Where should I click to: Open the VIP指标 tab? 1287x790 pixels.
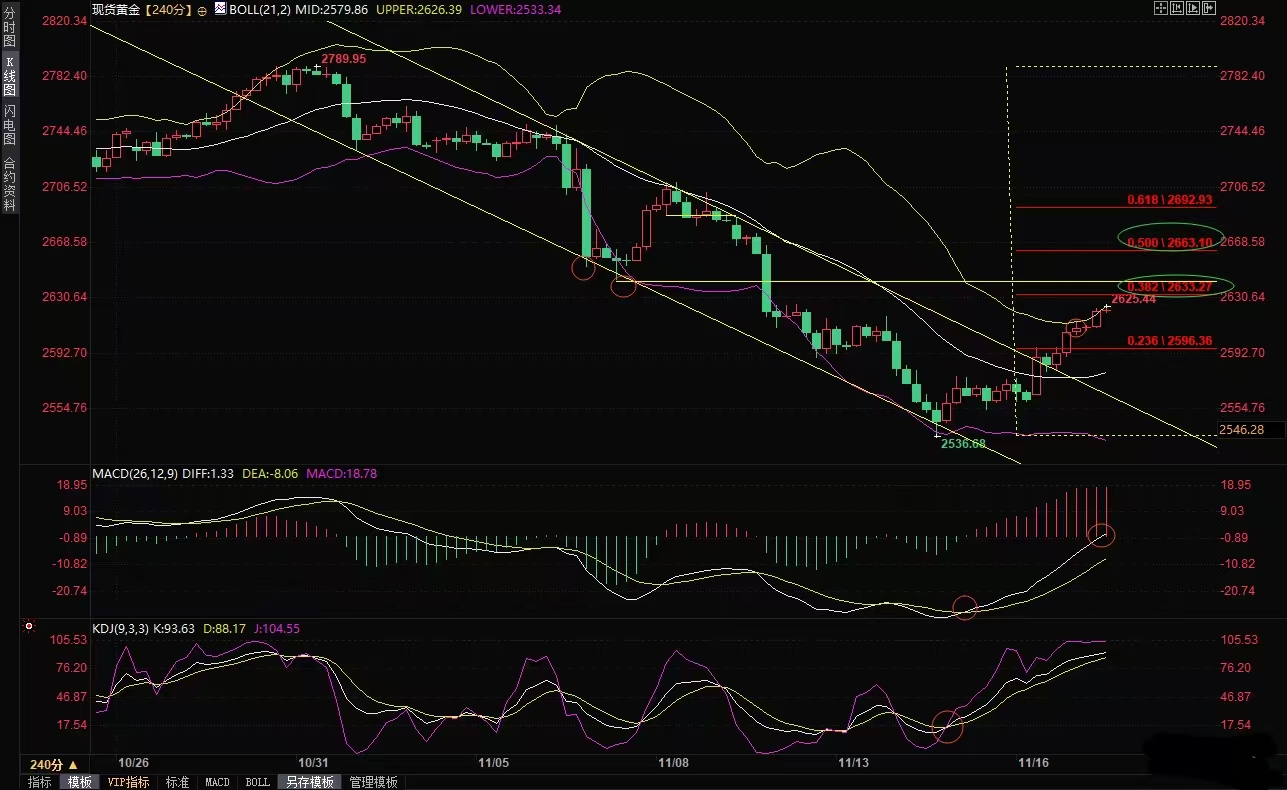click(x=129, y=782)
